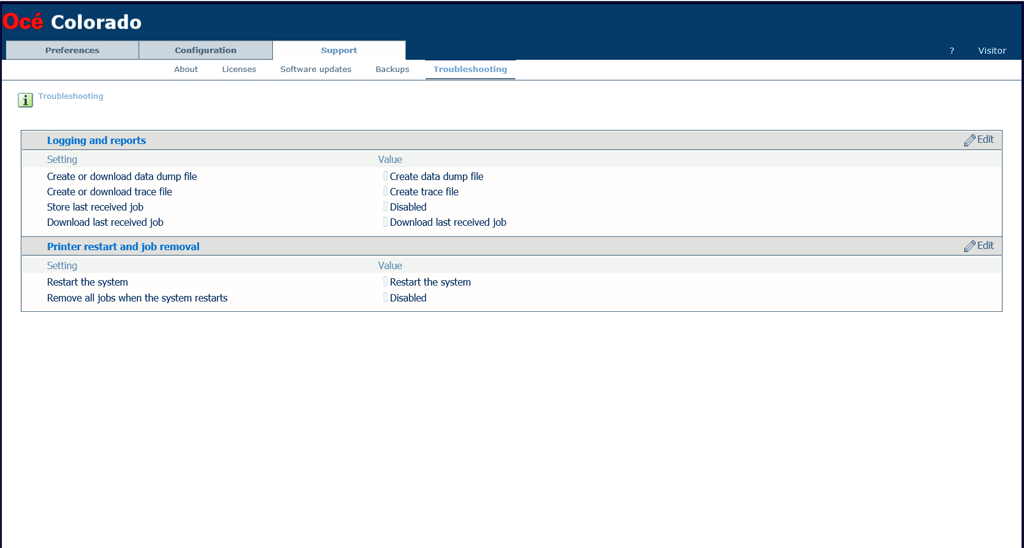The height and width of the screenshot is (548, 1024).
Task: Click the Restart the system value
Action: (430, 282)
